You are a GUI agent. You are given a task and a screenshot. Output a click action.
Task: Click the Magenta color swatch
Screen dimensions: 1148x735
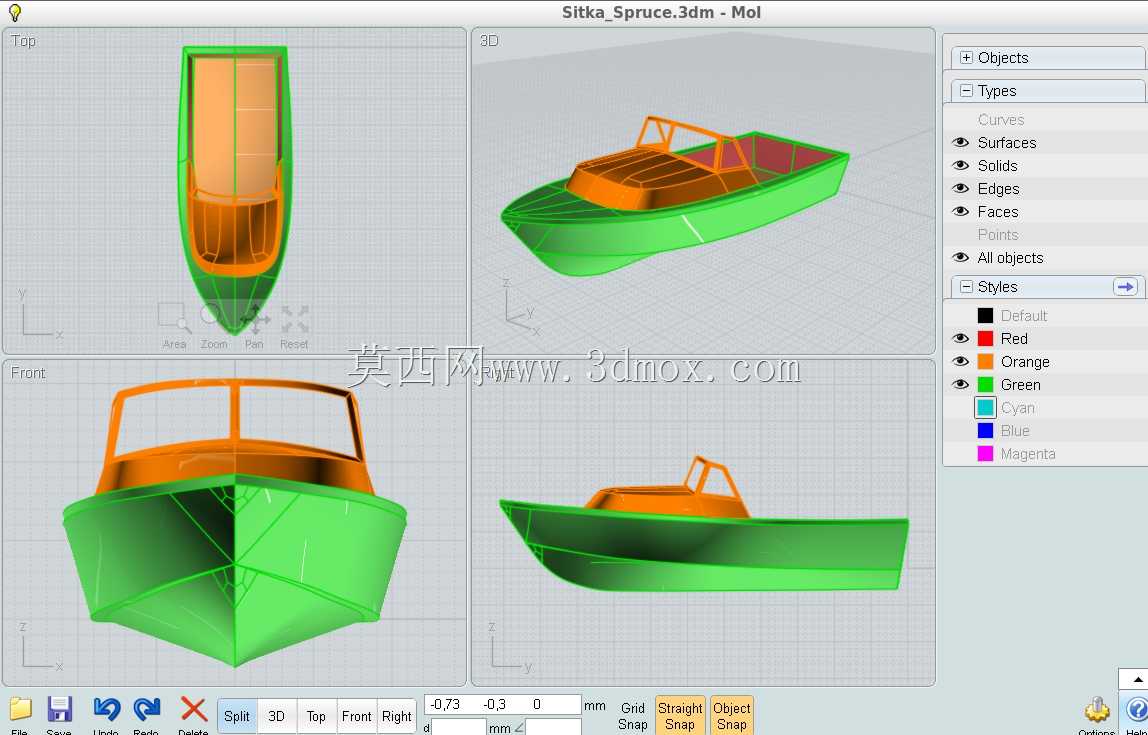(x=985, y=454)
